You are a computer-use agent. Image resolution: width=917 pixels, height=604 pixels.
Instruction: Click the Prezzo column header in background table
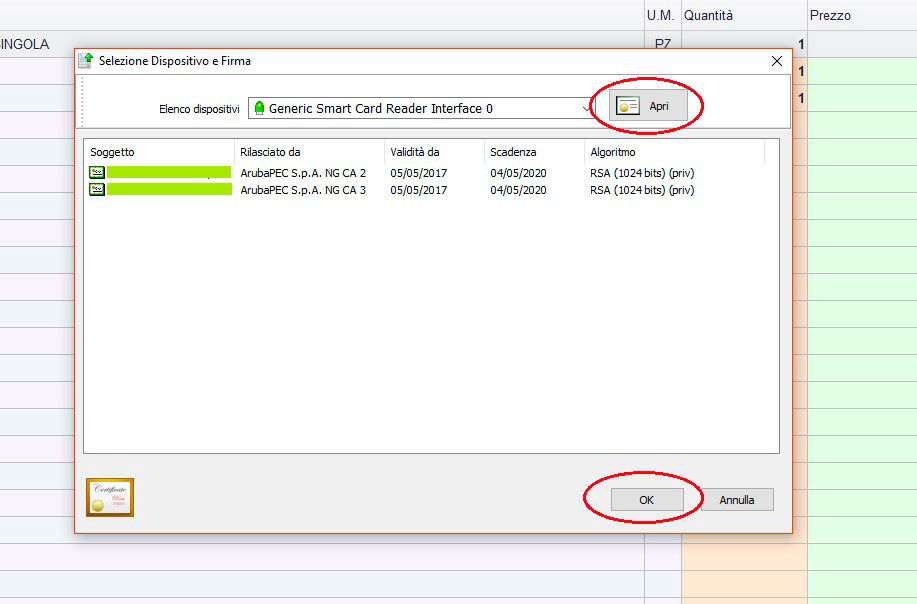[830, 15]
